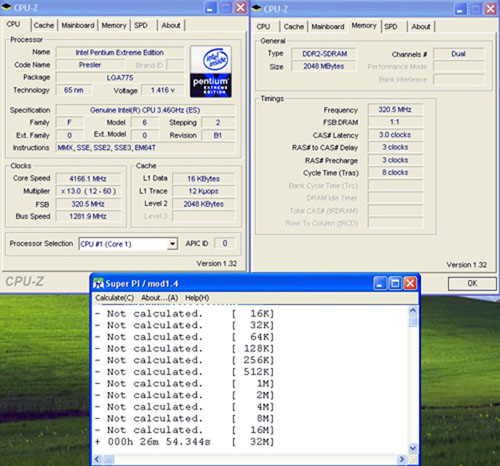Click the Pentium Extreme Edition logo
Screen dimensions: 500x466
[x=211, y=72]
